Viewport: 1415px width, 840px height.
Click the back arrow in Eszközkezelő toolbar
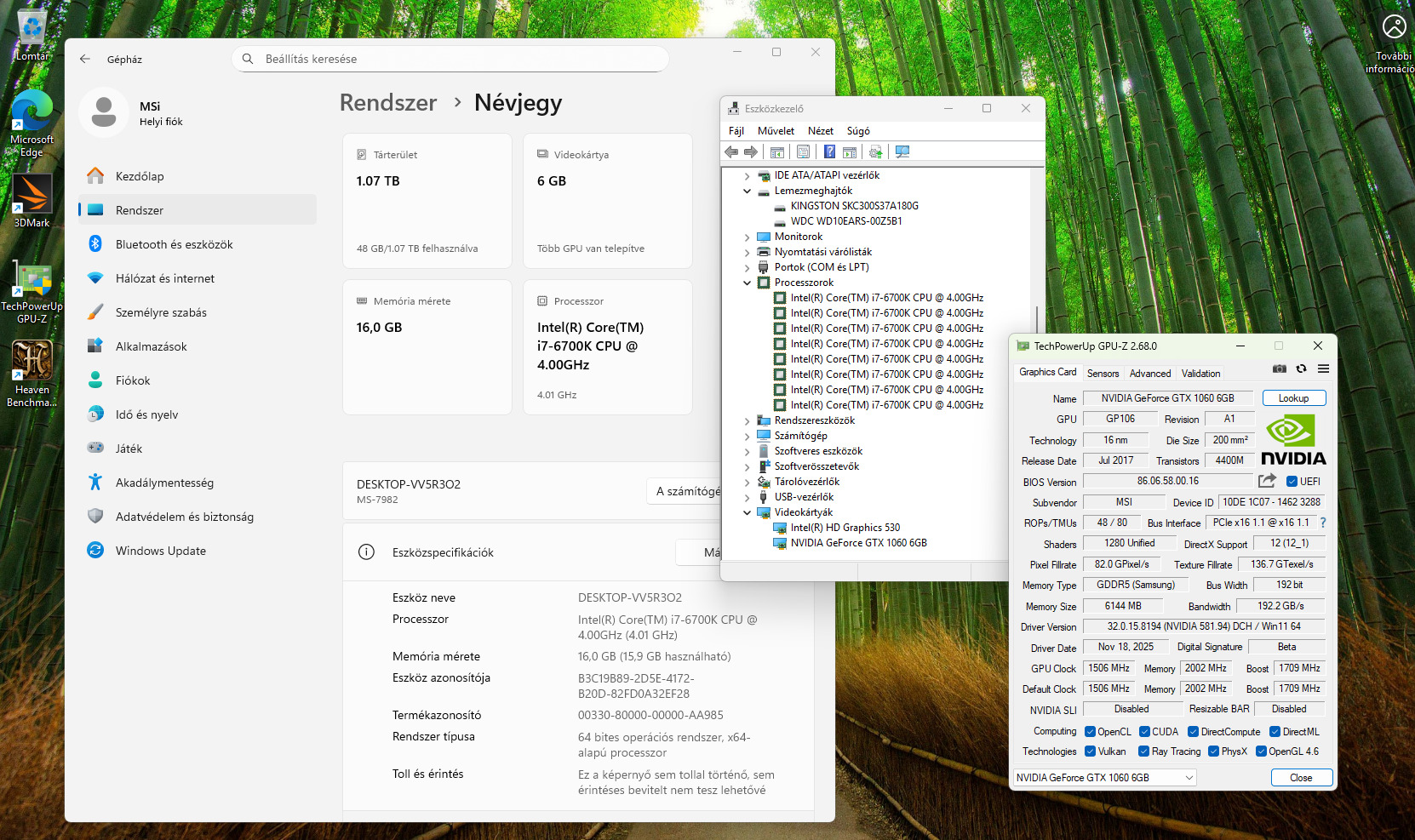pos(731,151)
